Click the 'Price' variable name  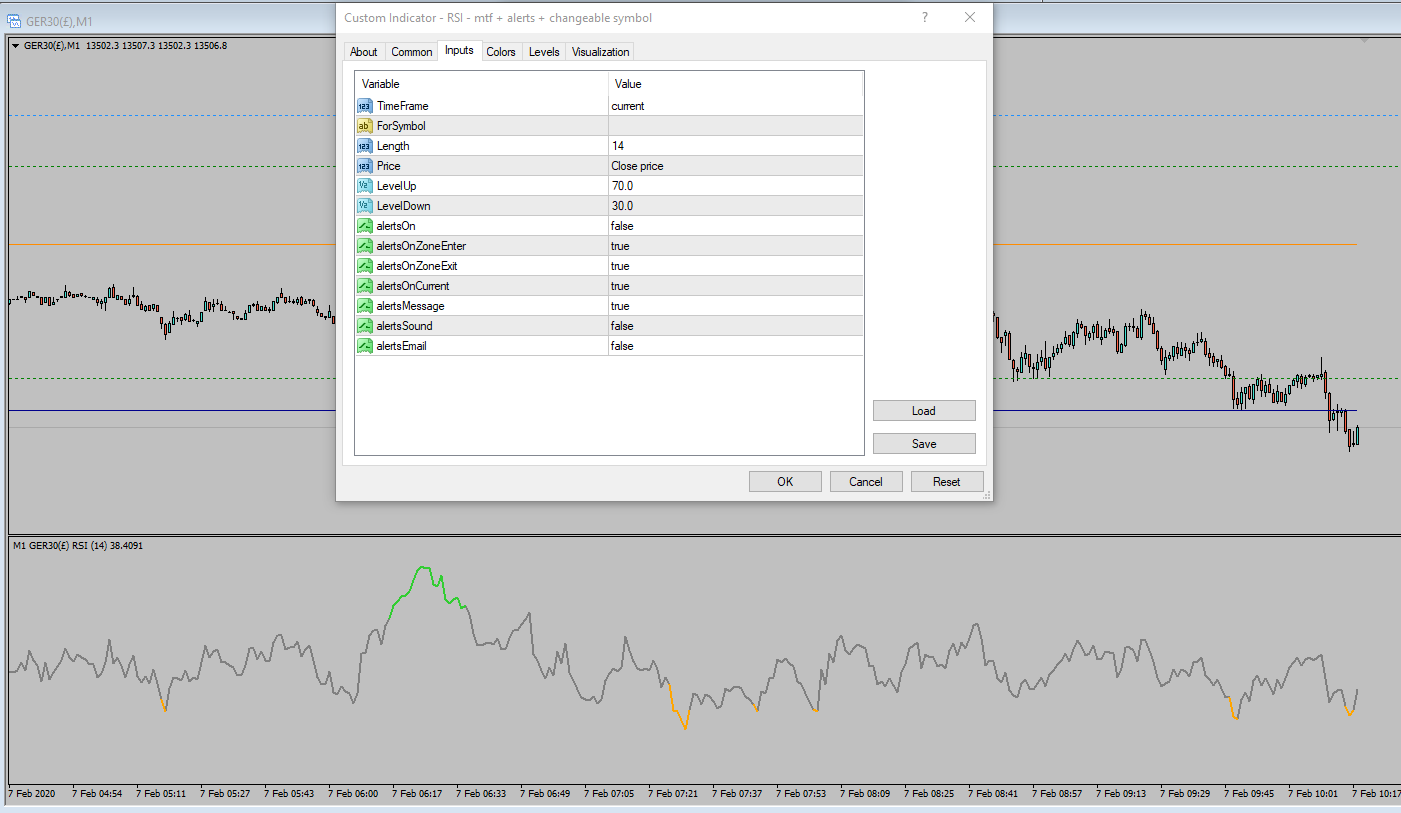click(389, 166)
